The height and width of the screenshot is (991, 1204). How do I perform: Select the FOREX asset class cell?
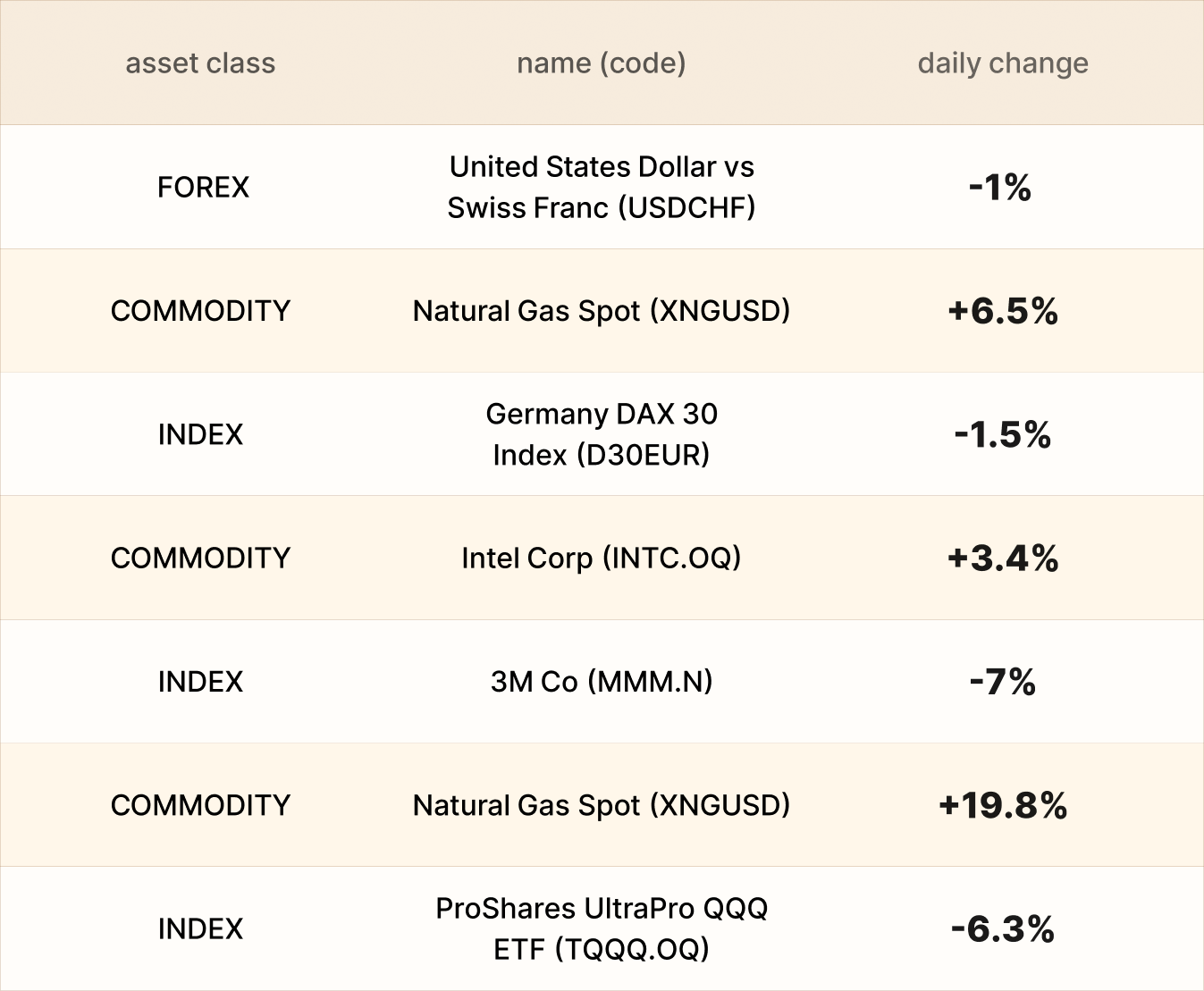tap(203, 188)
